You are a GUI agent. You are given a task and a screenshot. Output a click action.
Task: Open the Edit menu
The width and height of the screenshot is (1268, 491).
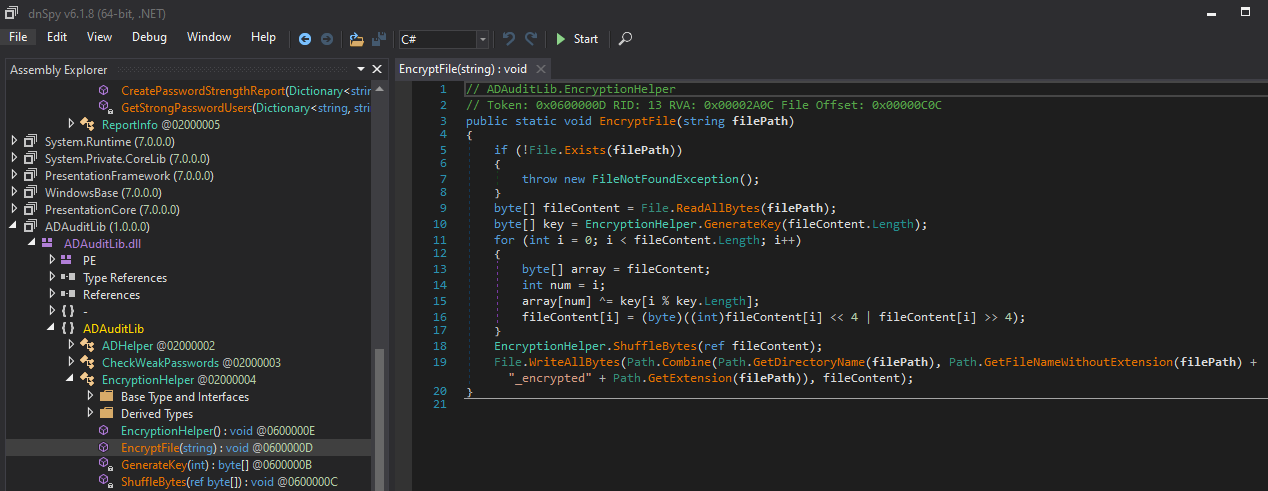click(57, 37)
